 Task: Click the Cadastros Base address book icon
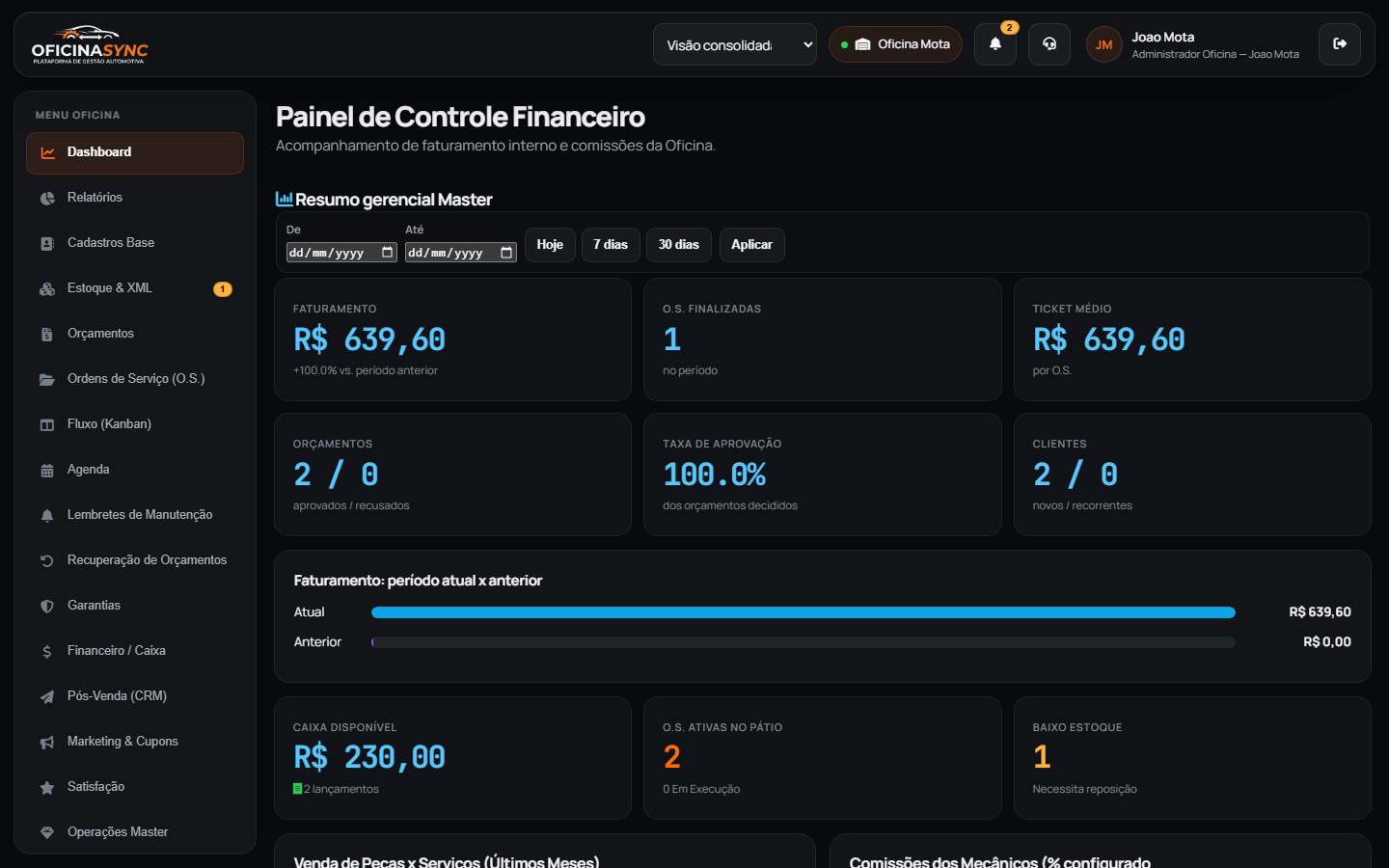pyautogui.click(x=47, y=243)
